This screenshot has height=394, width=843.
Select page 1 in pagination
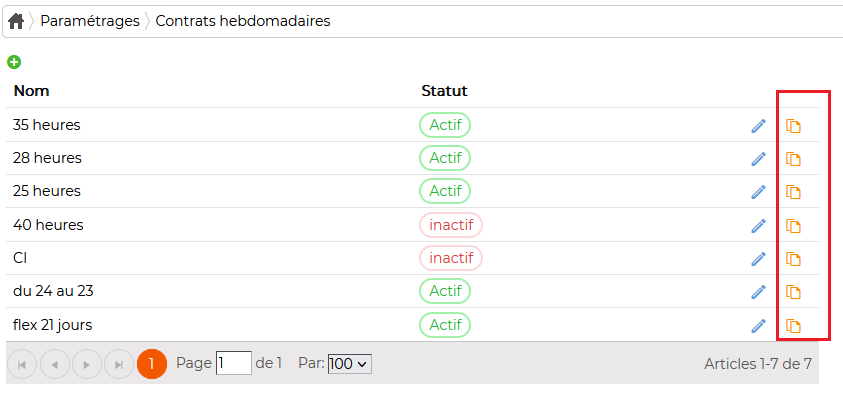point(152,364)
